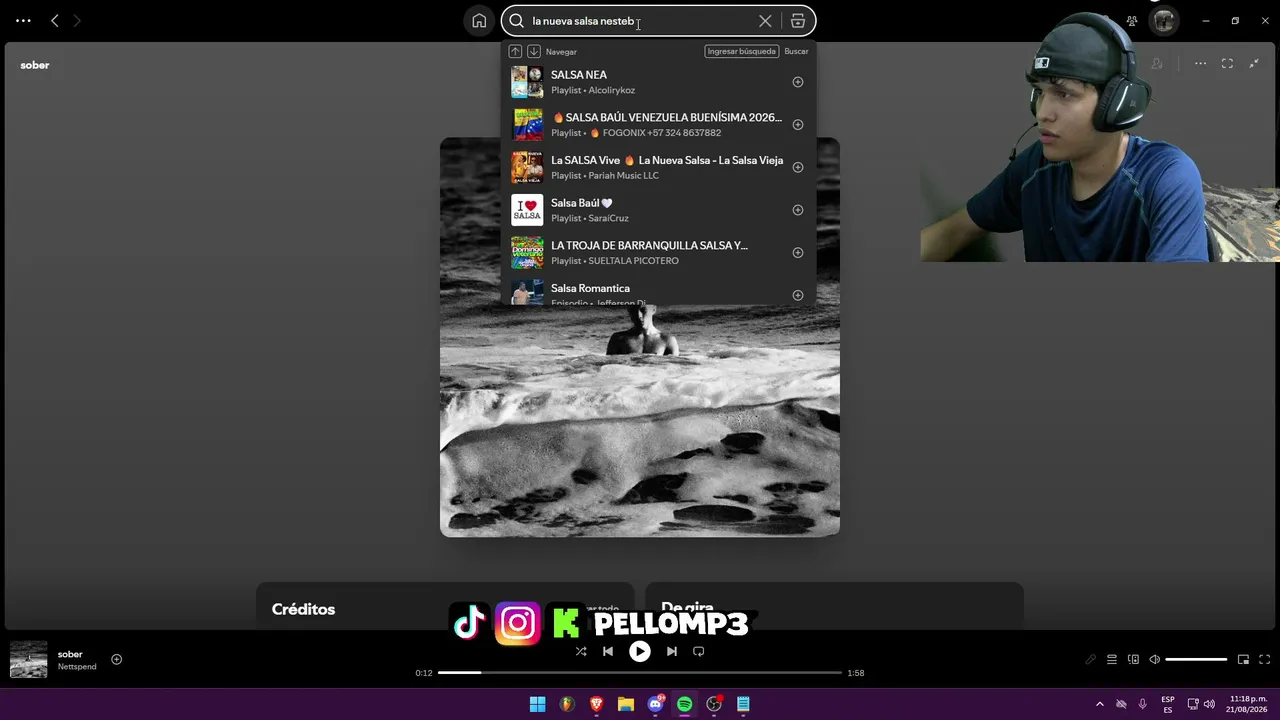Add Salsa Baúl playlist to library

[798, 210]
